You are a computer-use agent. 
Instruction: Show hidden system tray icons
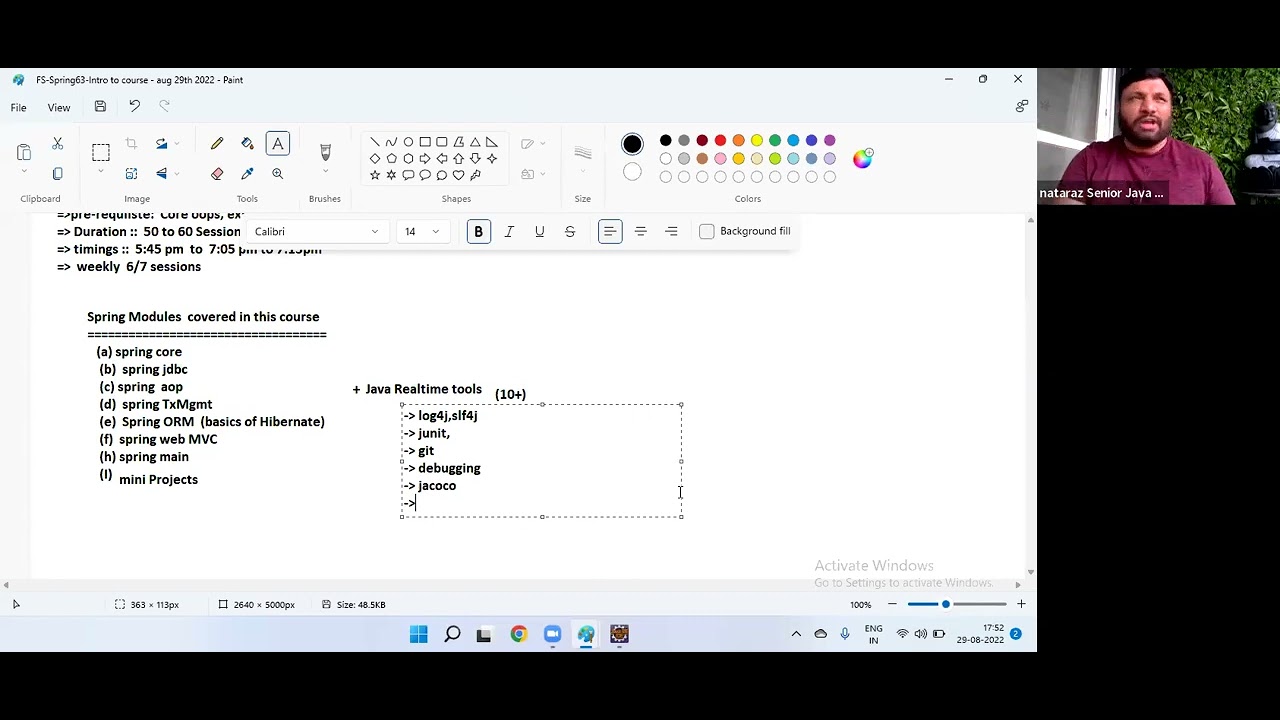[796, 634]
